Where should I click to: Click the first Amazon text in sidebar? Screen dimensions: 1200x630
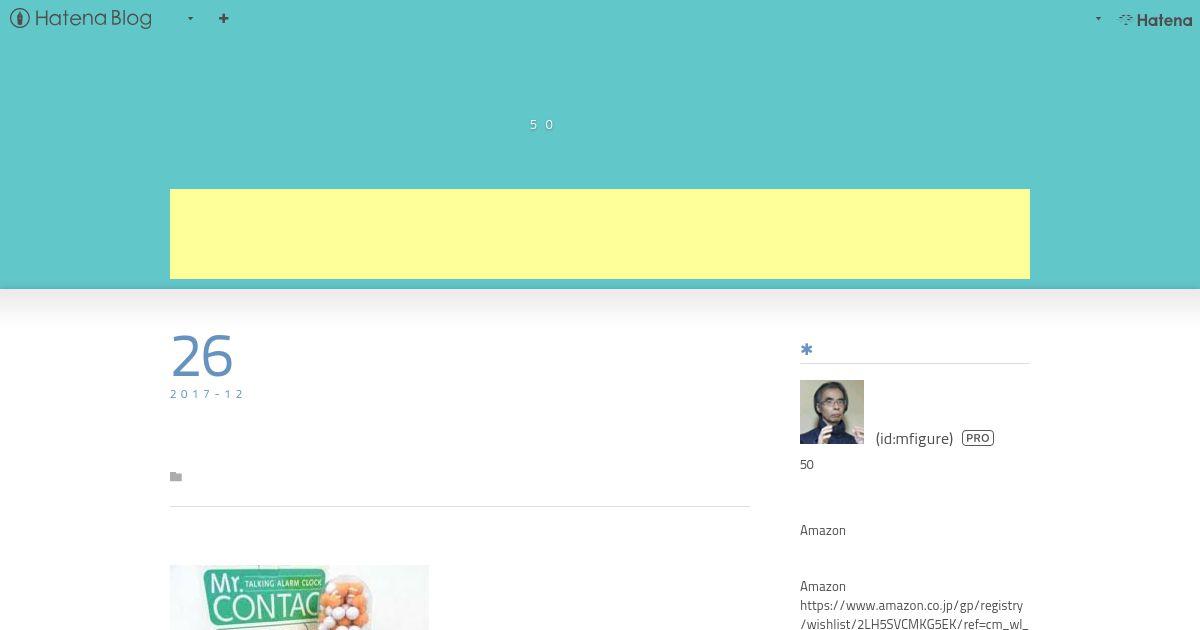823,531
